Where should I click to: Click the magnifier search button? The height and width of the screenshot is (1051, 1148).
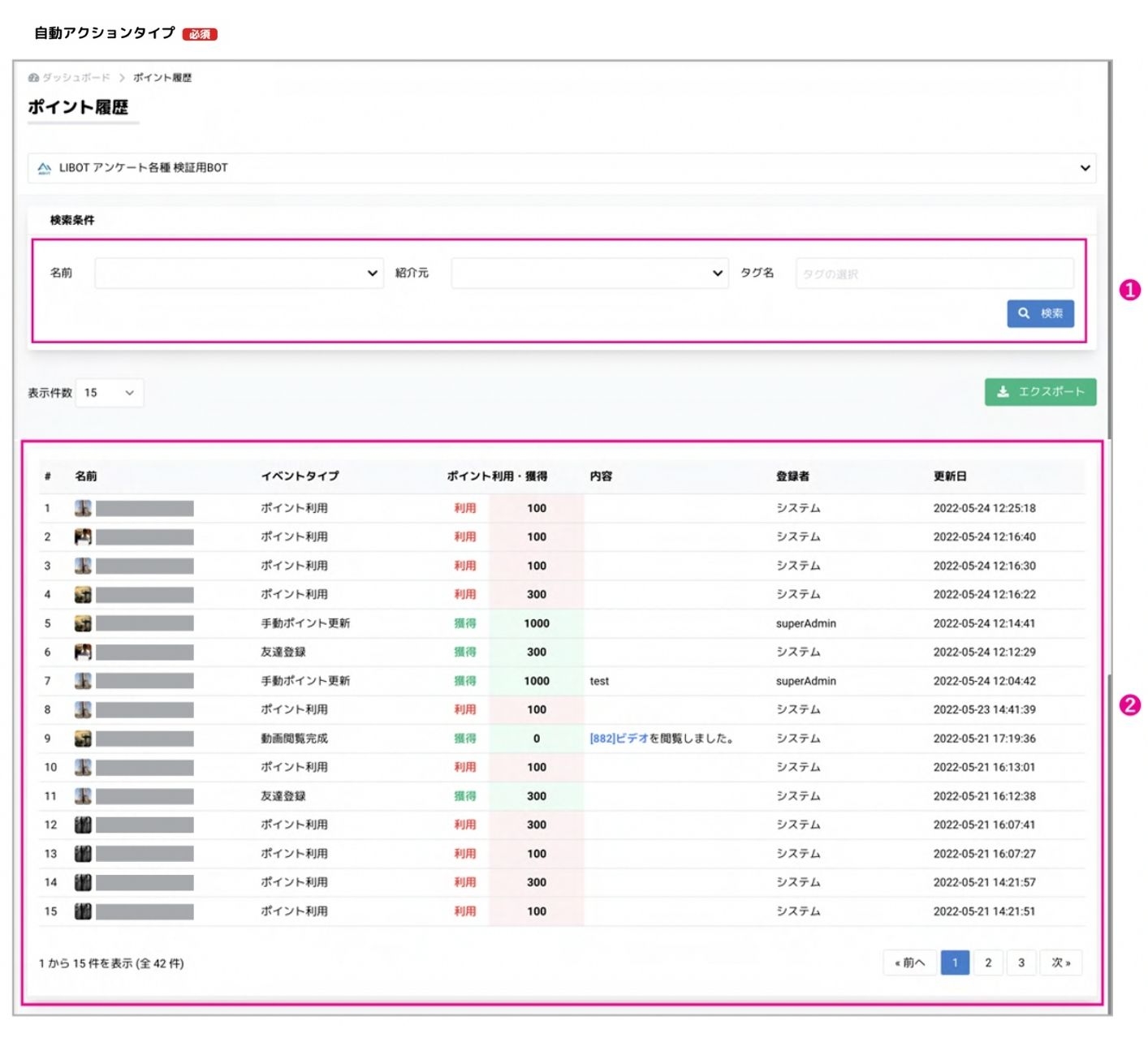(1040, 313)
